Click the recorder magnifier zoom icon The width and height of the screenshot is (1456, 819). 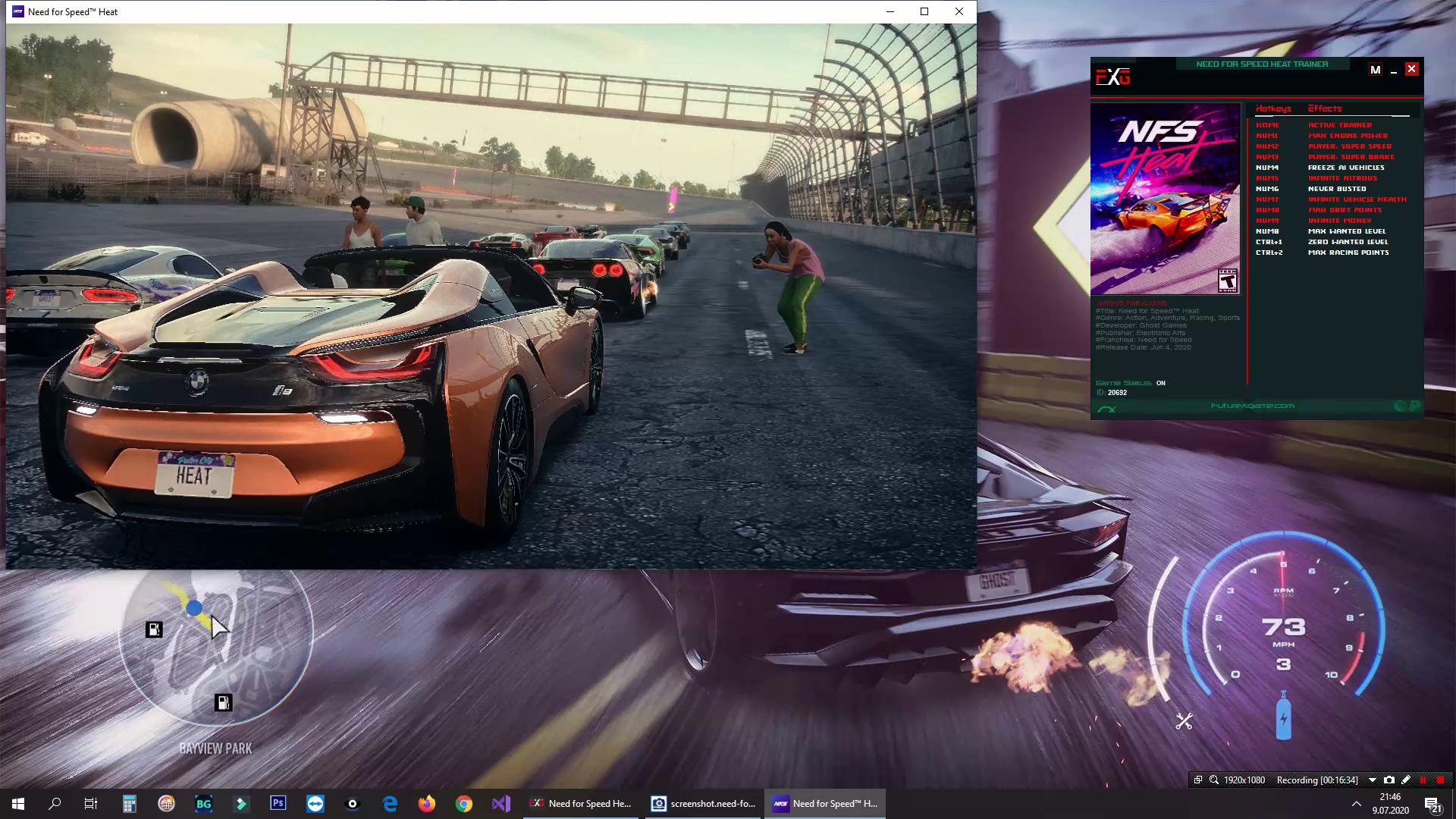[1213, 780]
